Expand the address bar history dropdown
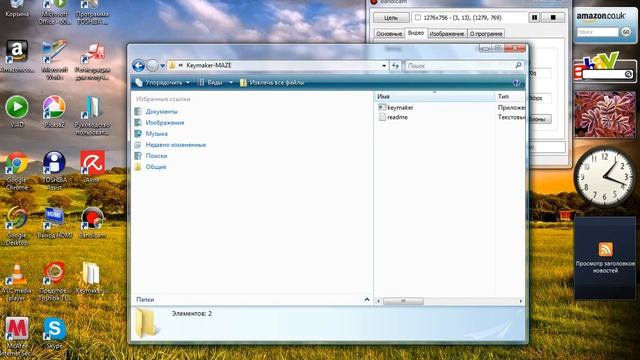This screenshot has height=360, width=640. [x=384, y=66]
